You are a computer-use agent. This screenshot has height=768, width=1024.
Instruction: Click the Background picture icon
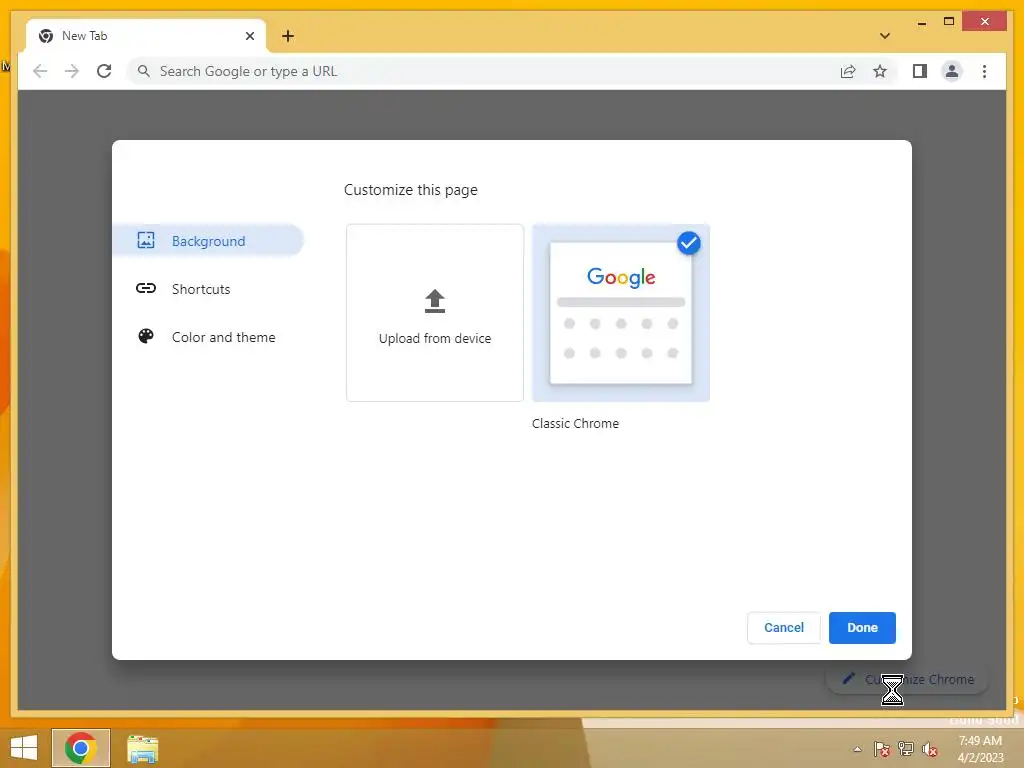(146, 240)
